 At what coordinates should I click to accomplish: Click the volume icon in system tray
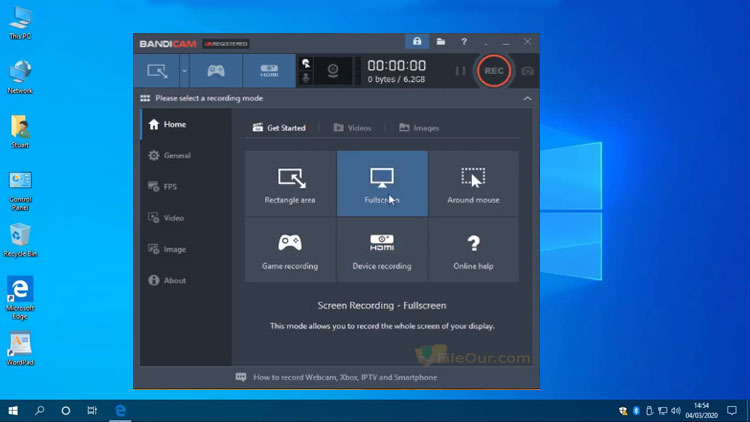click(676, 411)
